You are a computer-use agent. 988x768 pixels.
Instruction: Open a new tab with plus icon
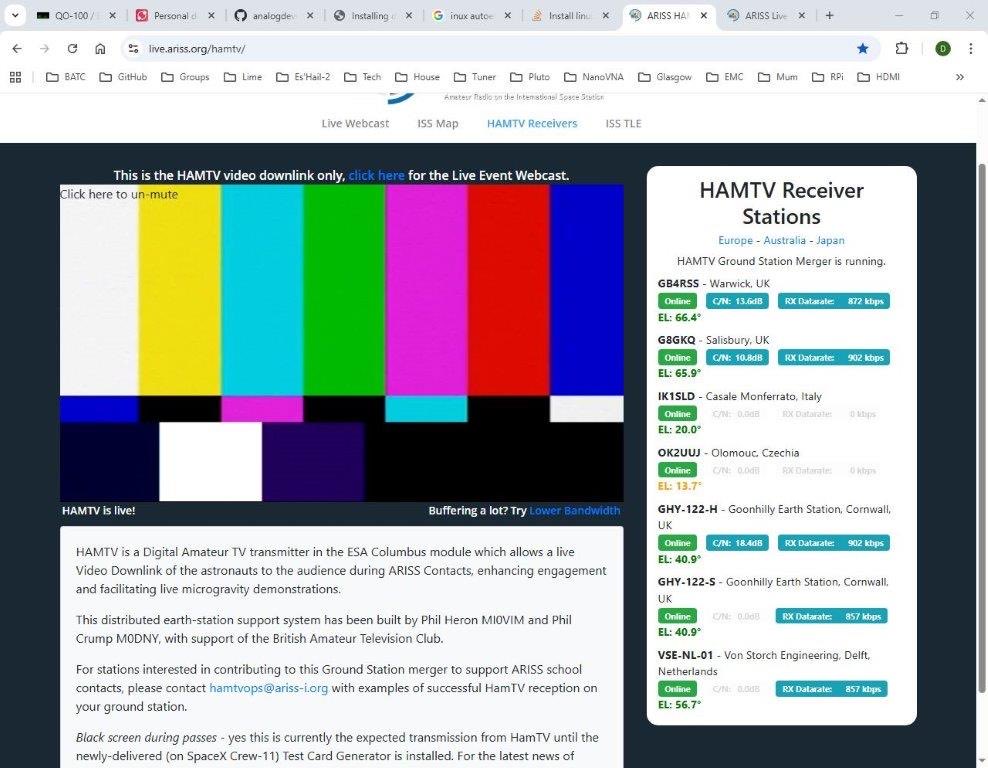[x=829, y=15]
